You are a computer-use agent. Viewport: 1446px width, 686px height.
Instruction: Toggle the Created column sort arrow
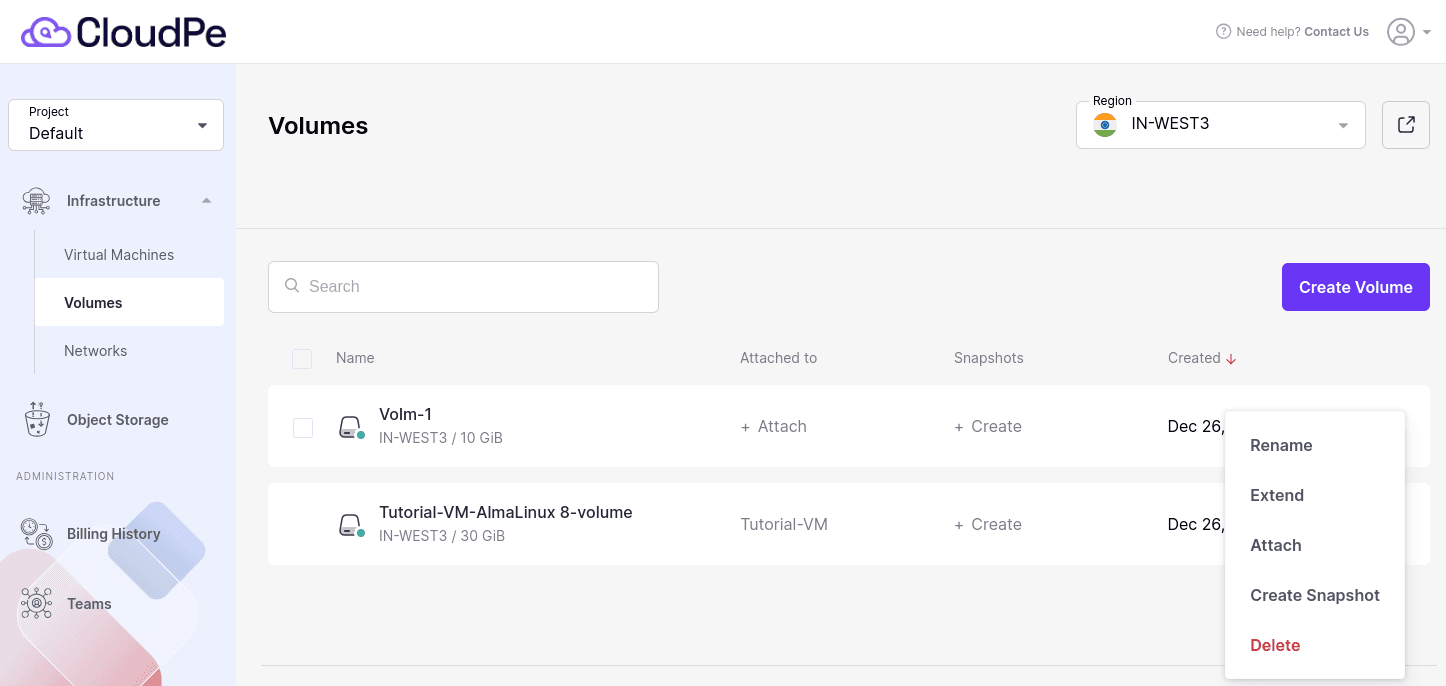click(1229, 357)
